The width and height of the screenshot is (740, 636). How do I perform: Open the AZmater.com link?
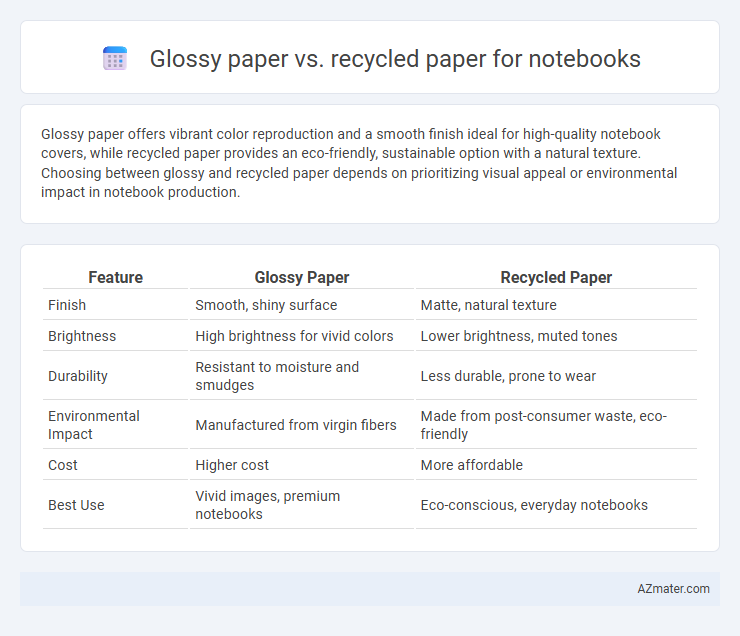pyautogui.click(x=673, y=589)
